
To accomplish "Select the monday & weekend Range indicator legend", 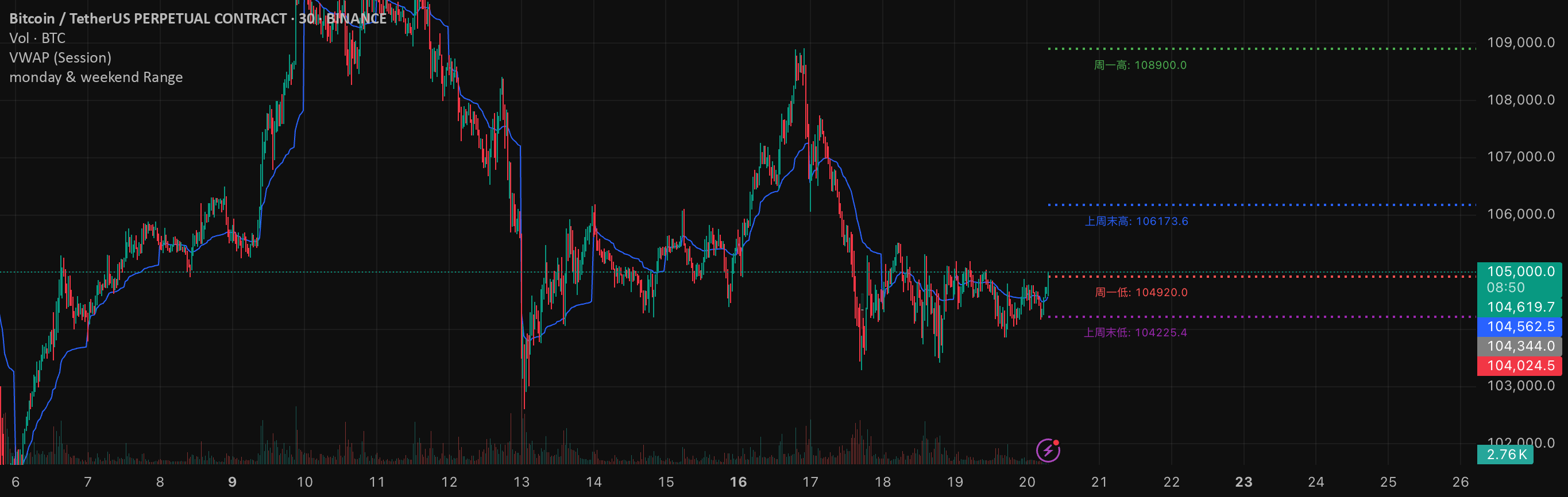I will [96, 77].
